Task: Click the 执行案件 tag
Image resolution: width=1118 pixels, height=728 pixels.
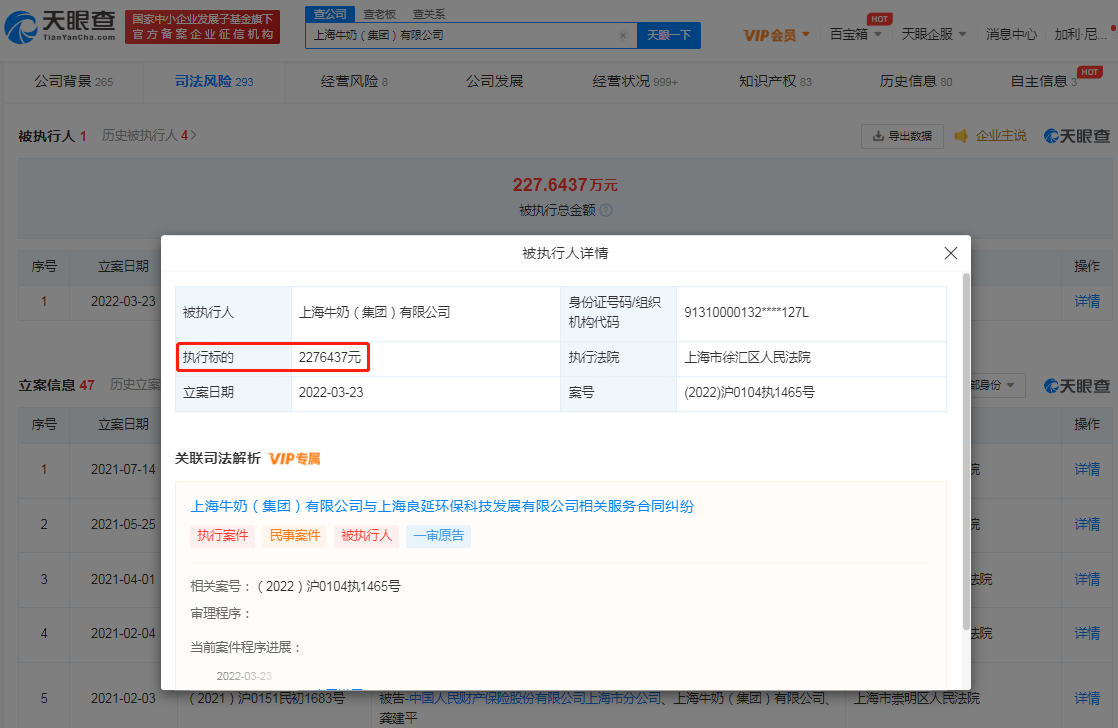Action: click(x=222, y=535)
